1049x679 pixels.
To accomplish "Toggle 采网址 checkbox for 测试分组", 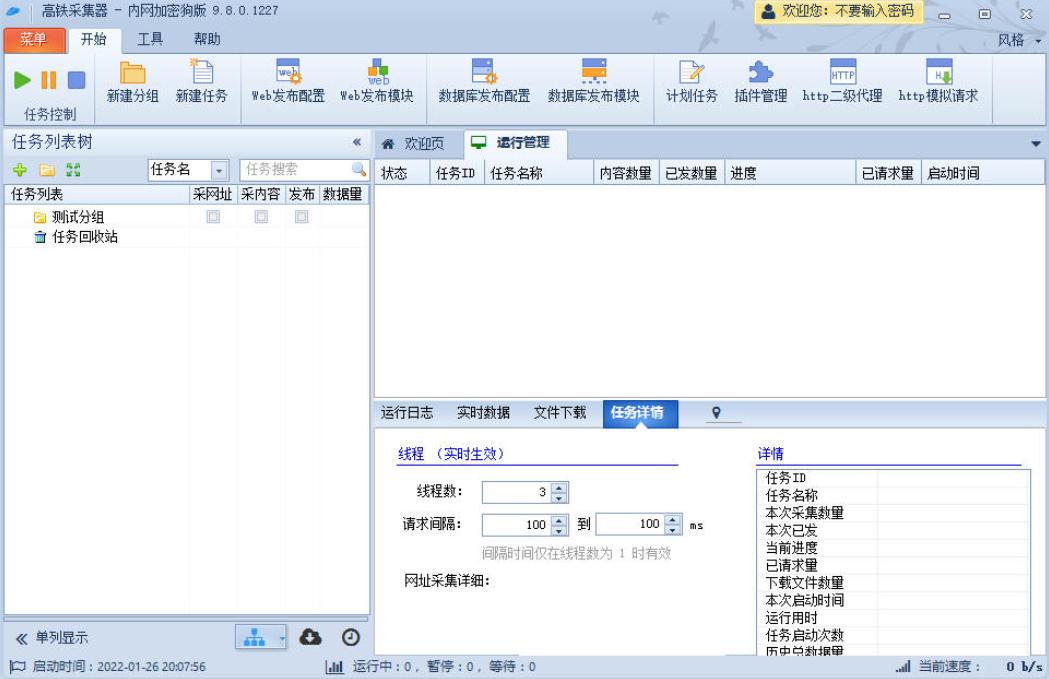I will pyautogui.click(x=213, y=216).
